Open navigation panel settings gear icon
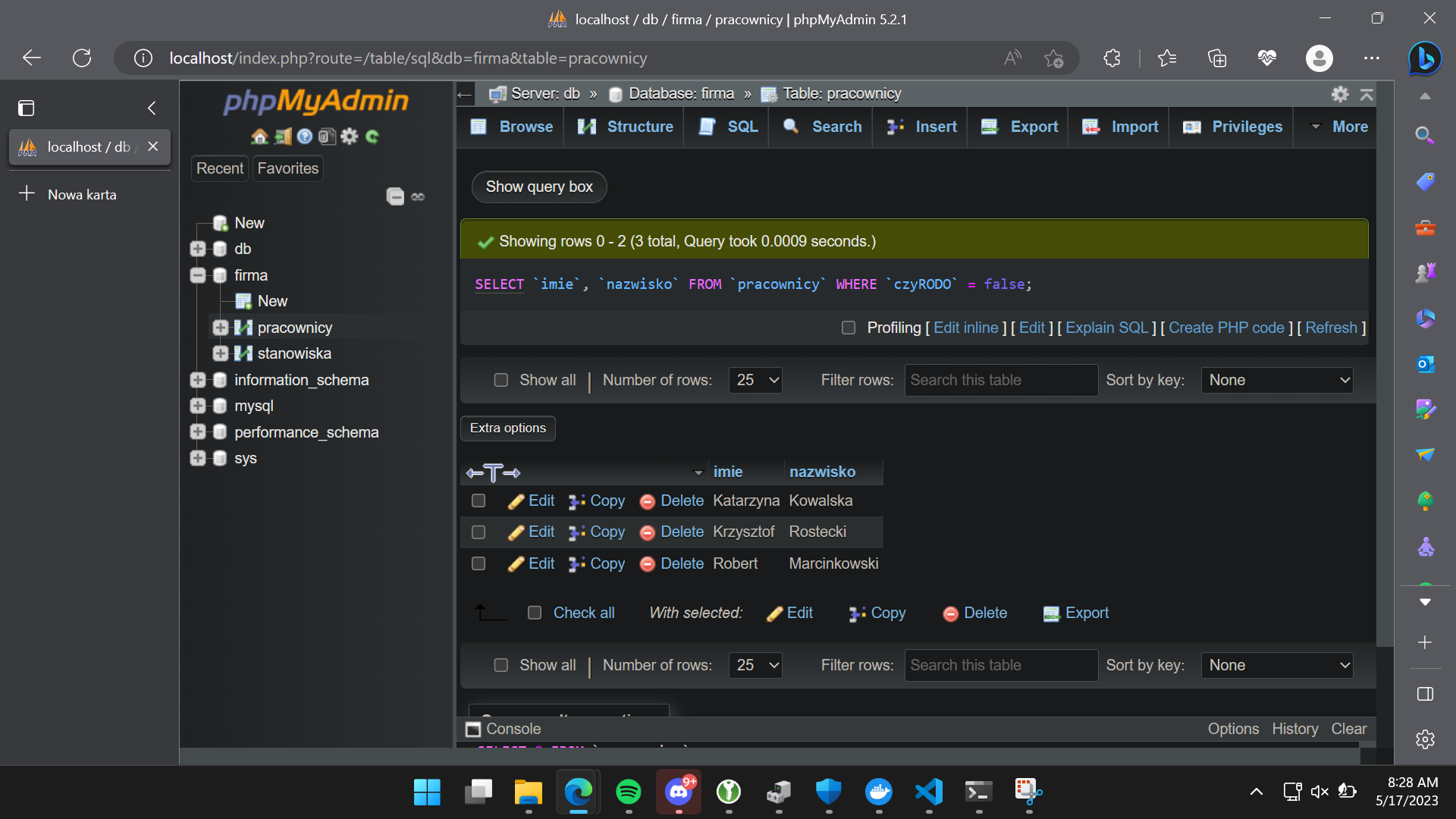The width and height of the screenshot is (1456, 819). tap(349, 136)
